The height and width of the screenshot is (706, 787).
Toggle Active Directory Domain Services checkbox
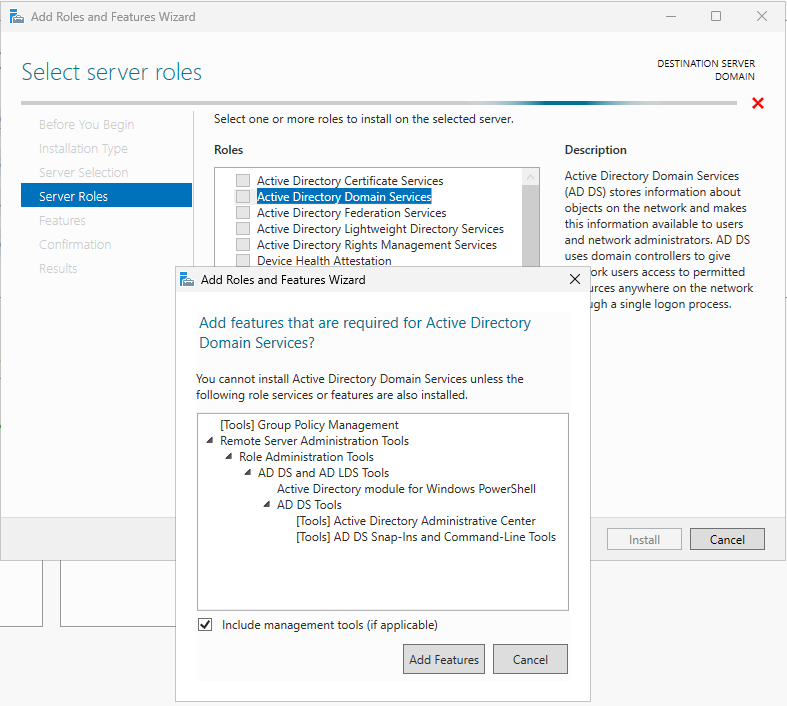point(243,197)
